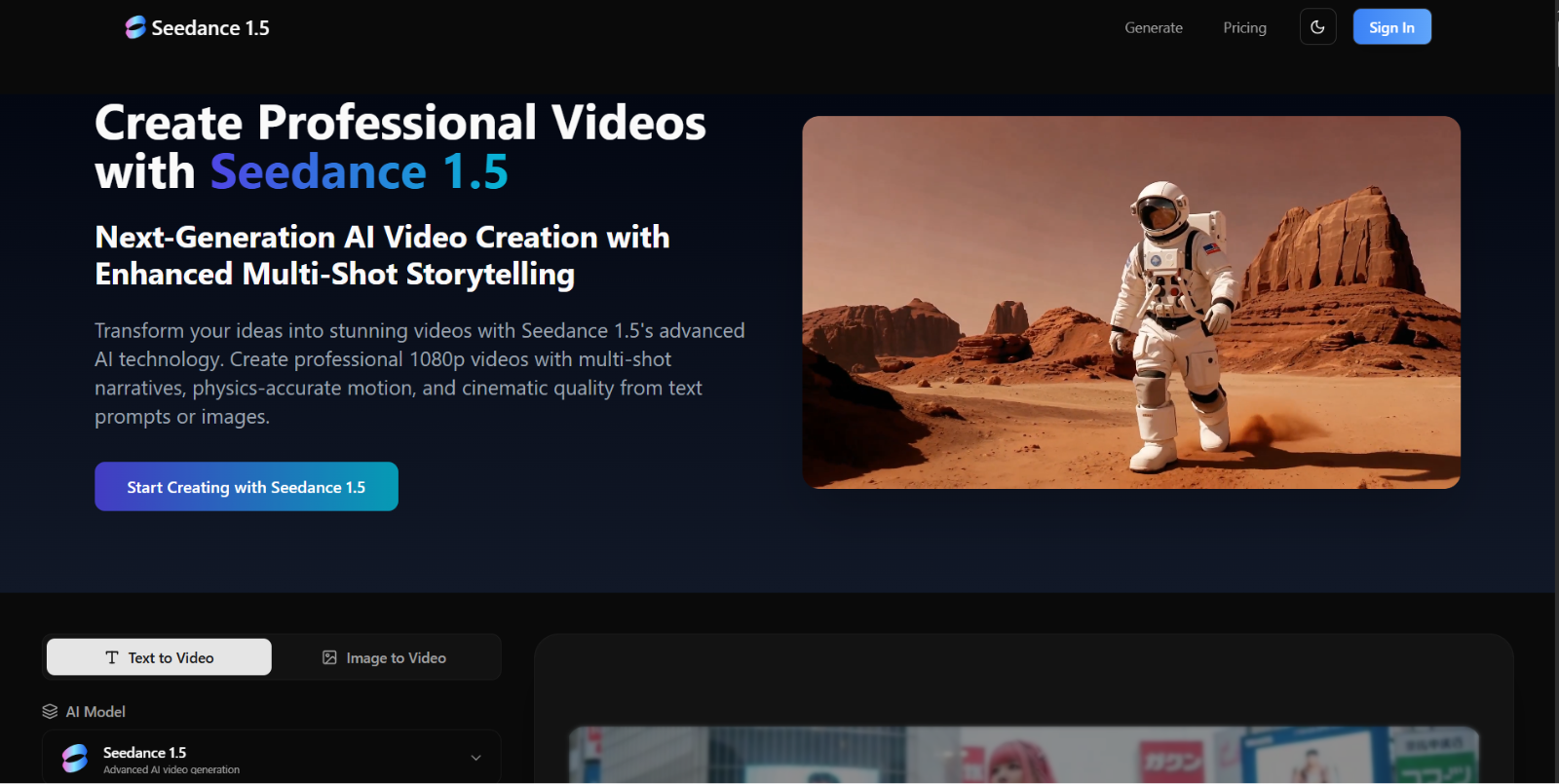
Task: Go to Pricing in the top navigation
Action: (x=1244, y=27)
